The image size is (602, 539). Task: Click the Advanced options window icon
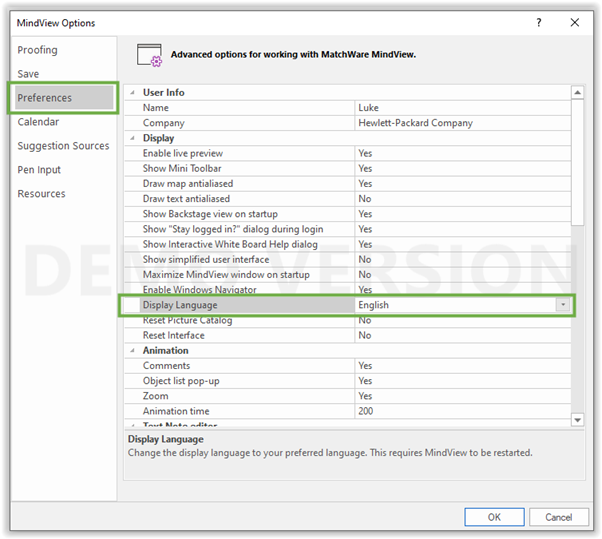click(150, 55)
